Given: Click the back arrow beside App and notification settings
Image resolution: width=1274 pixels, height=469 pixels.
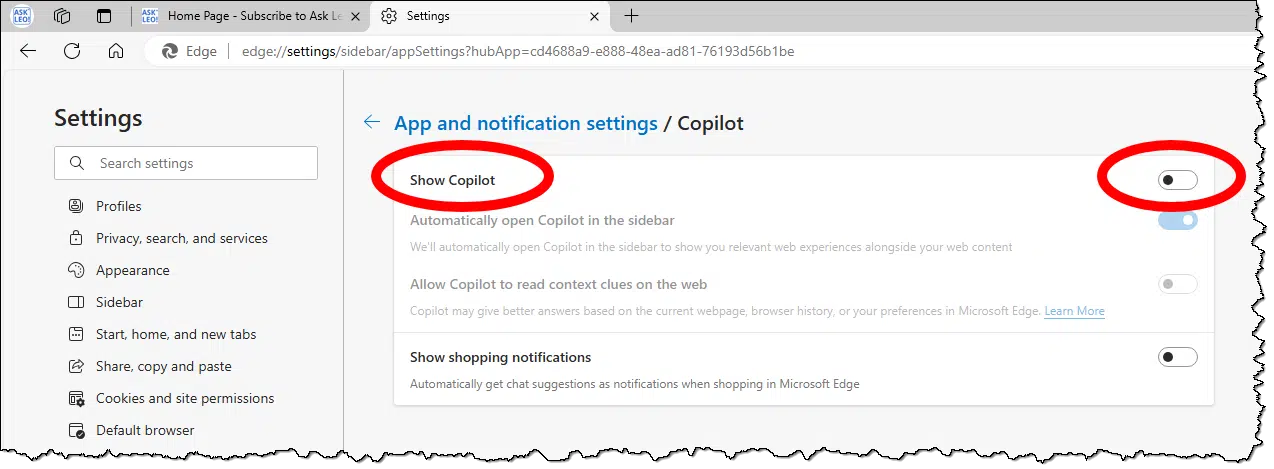Looking at the screenshot, I should point(372,122).
